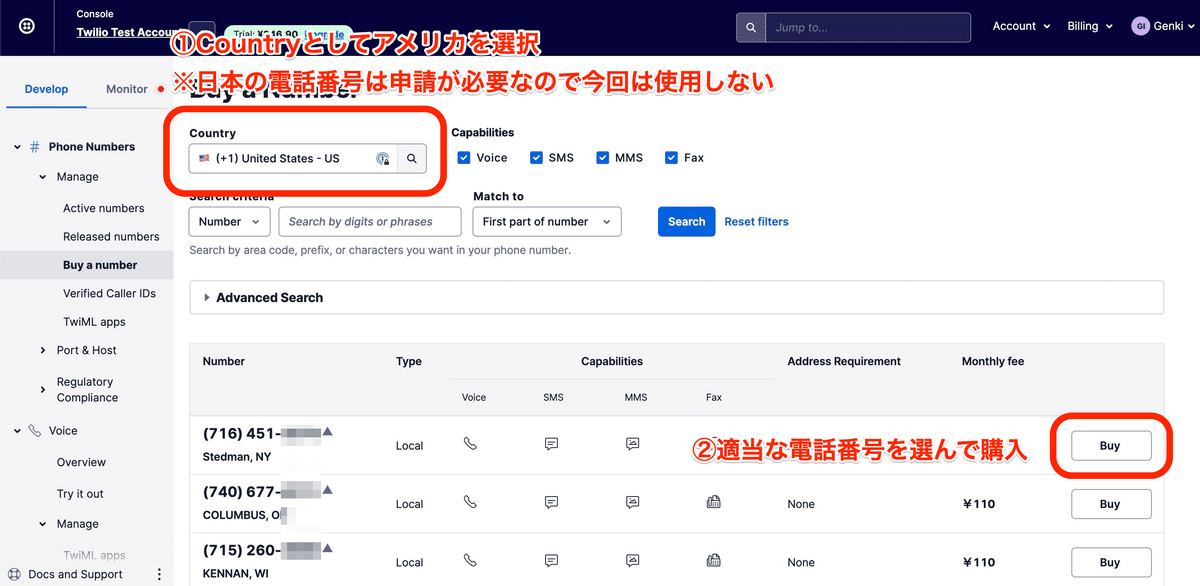Screen dimensions: 1200x586
Task: Buy the (715) 260 Kennan number
Action: pos(1110,562)
